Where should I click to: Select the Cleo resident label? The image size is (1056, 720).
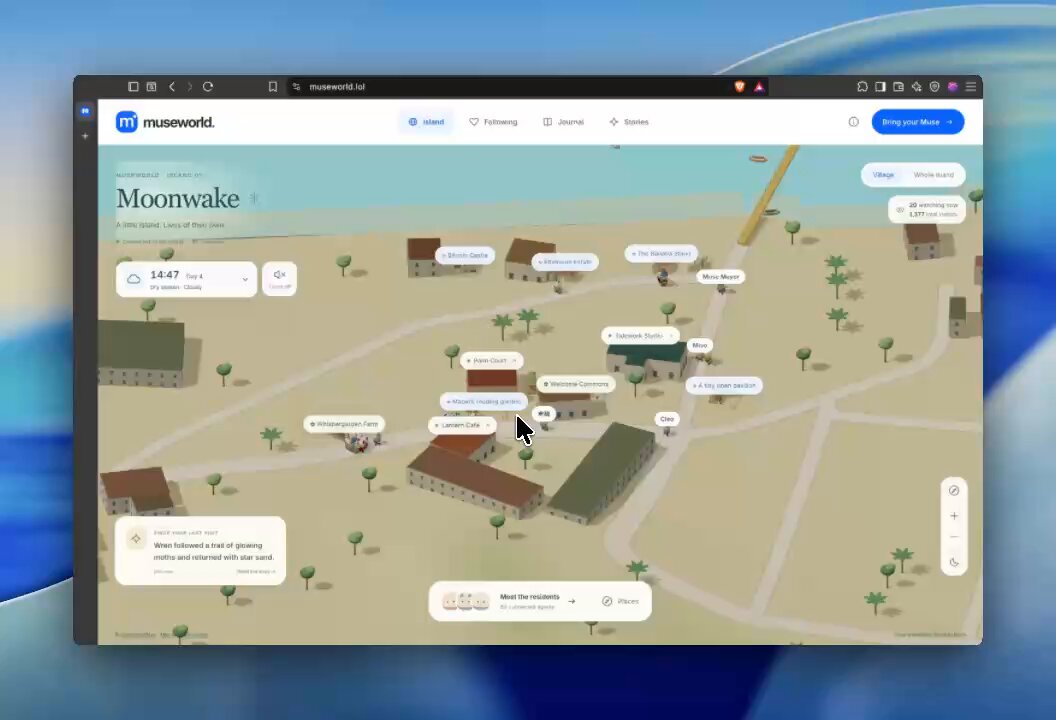[x=667, y=419]
